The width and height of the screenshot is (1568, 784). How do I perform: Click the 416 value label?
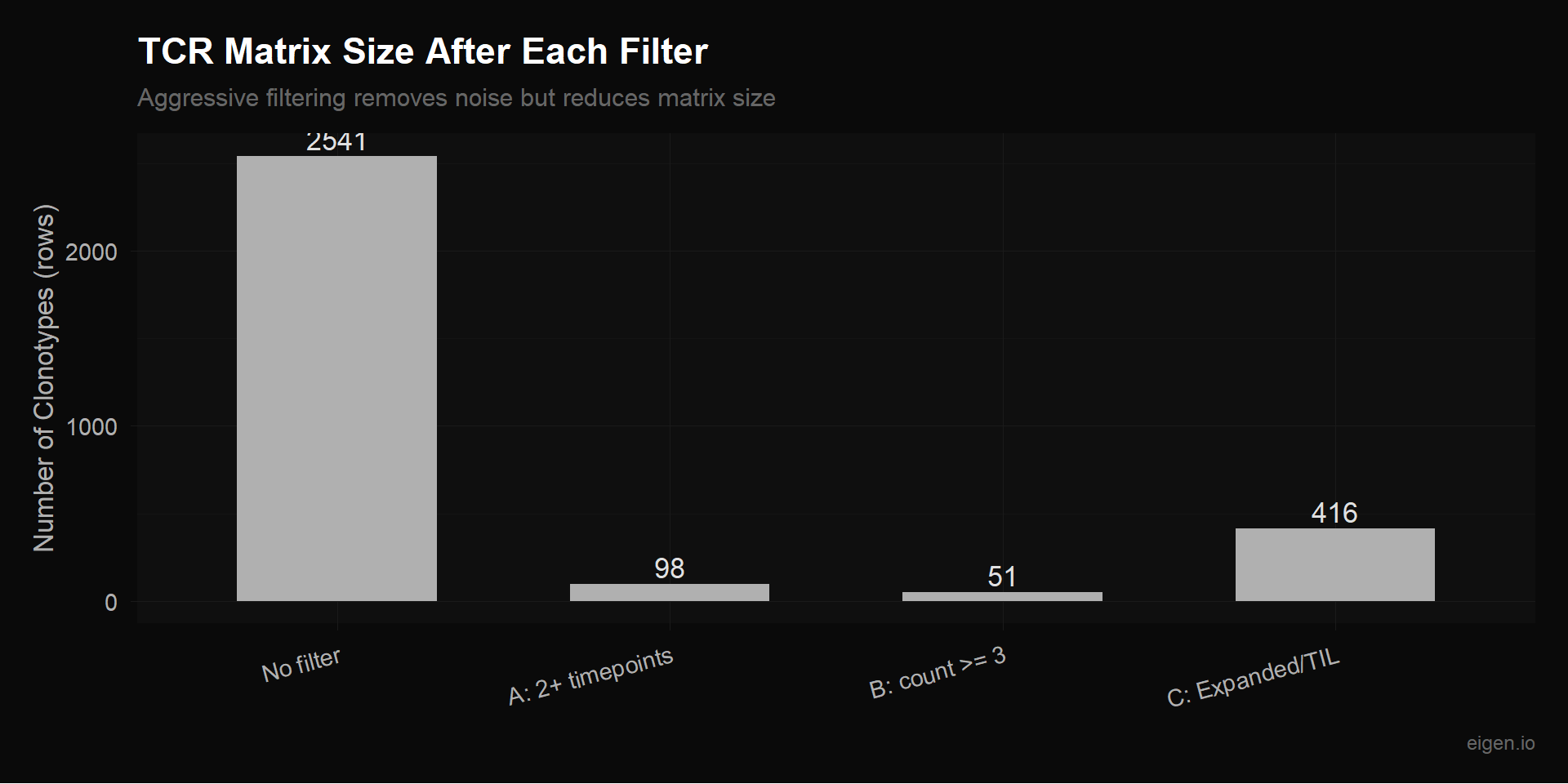point(1334,513)
